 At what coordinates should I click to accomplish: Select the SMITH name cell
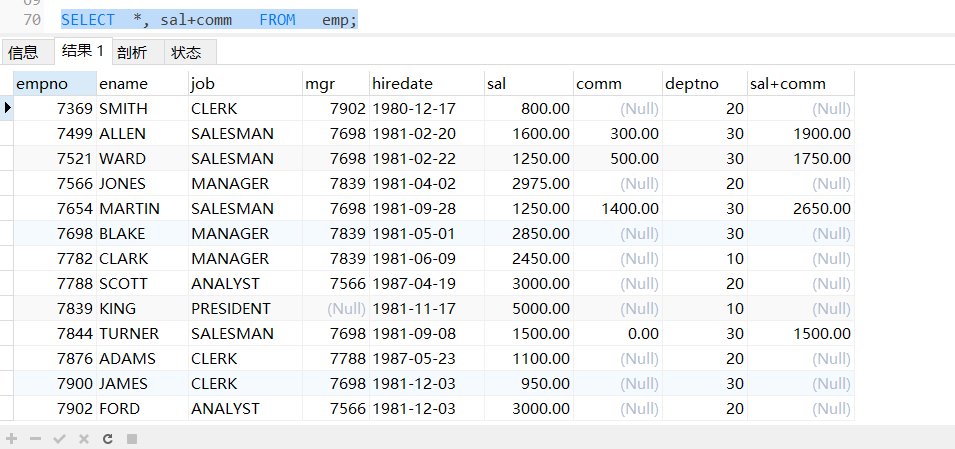143,108
